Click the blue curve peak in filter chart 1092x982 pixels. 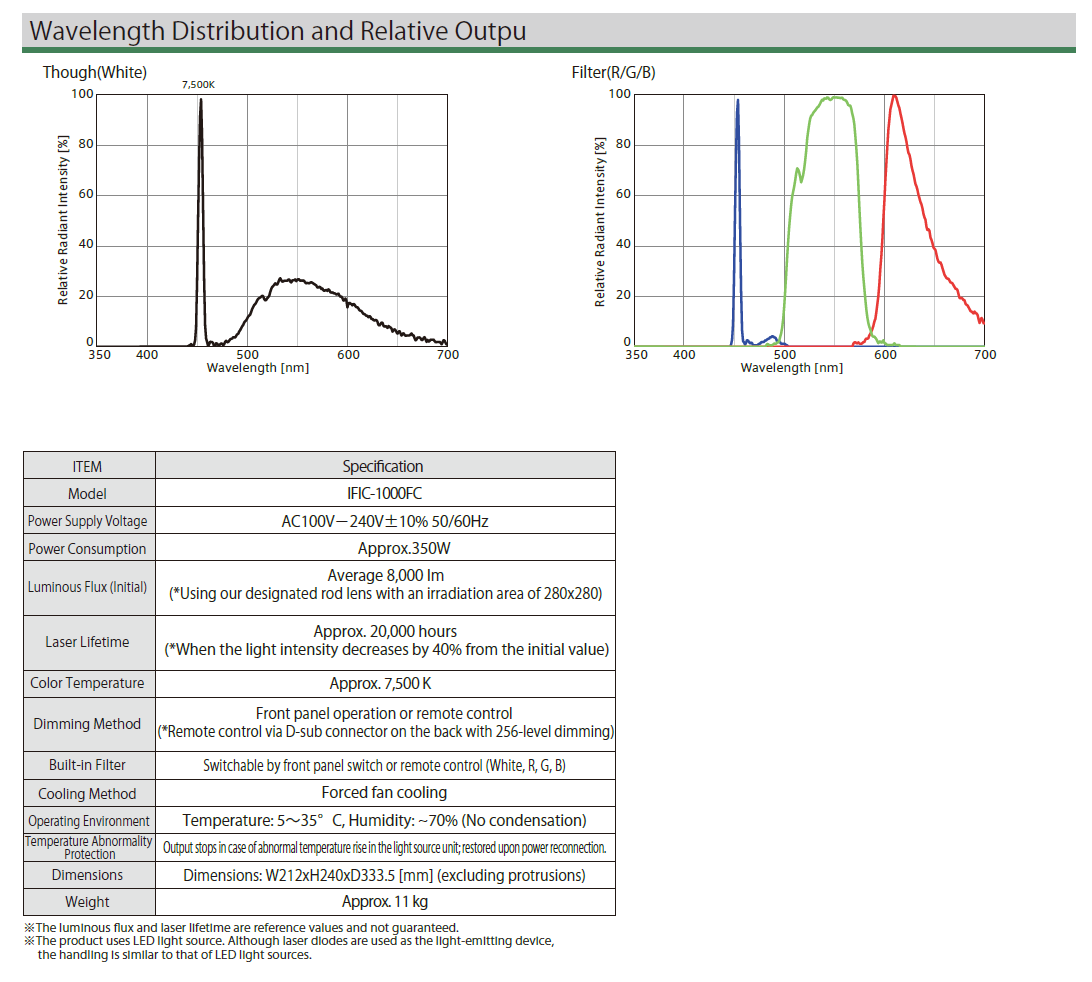pos(737,102)
